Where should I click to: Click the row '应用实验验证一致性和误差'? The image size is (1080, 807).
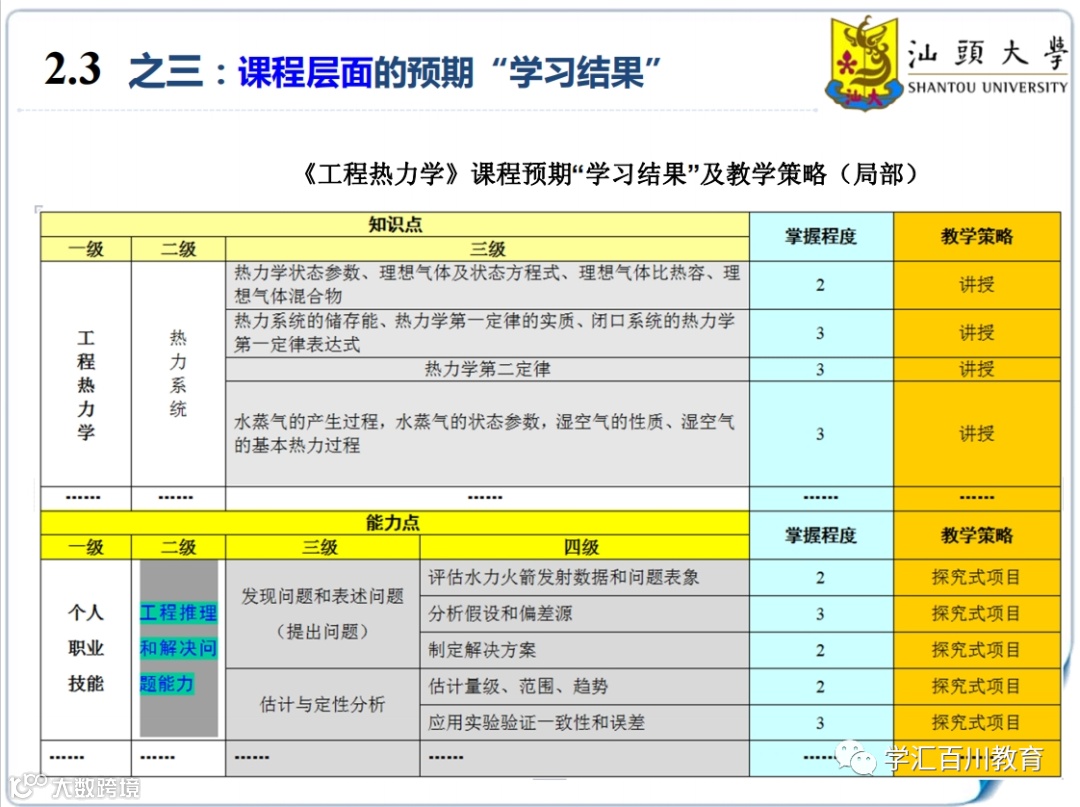click(584, 722)
